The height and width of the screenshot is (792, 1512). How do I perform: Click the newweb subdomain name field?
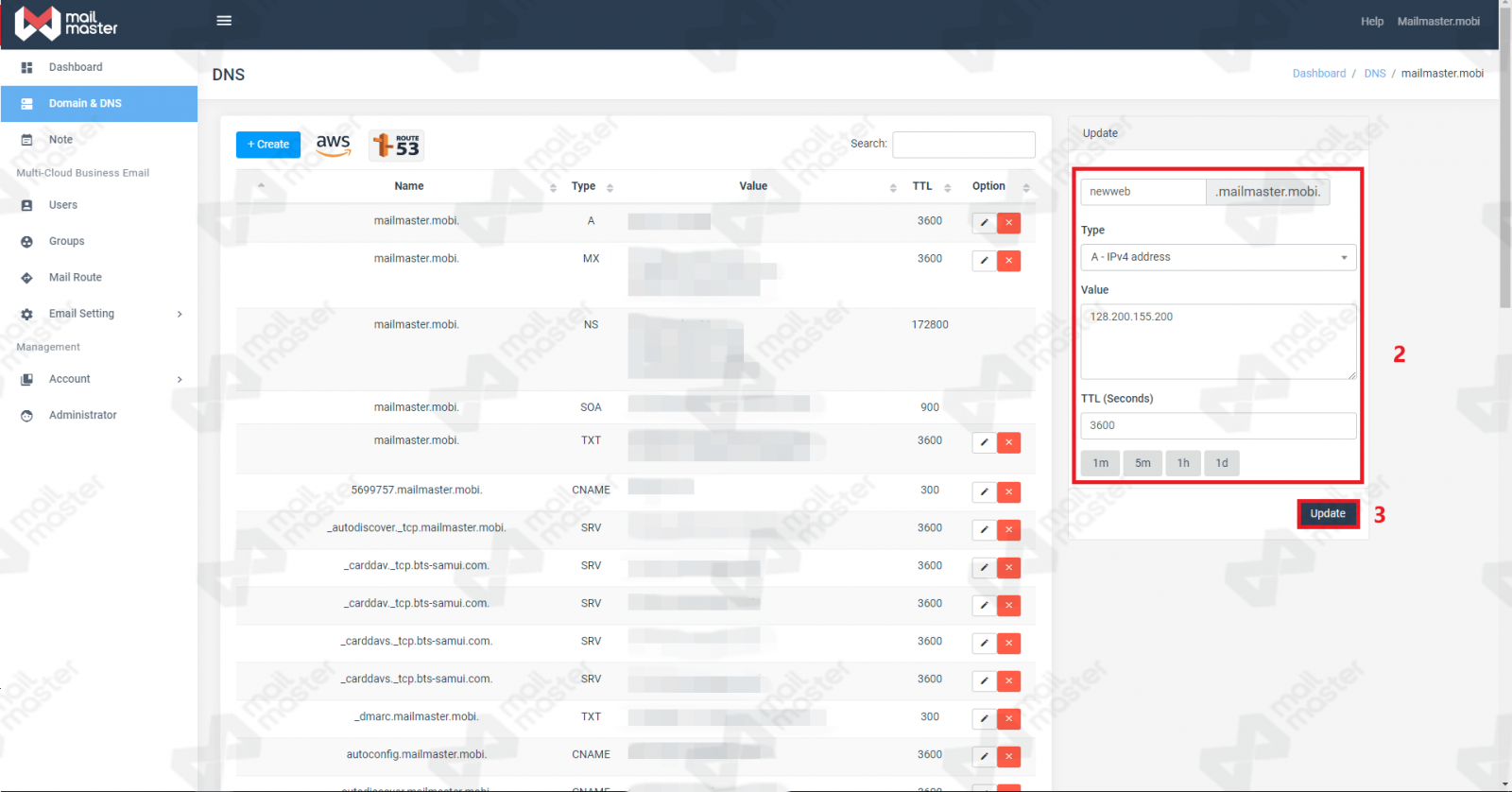tap(1143, 192)
